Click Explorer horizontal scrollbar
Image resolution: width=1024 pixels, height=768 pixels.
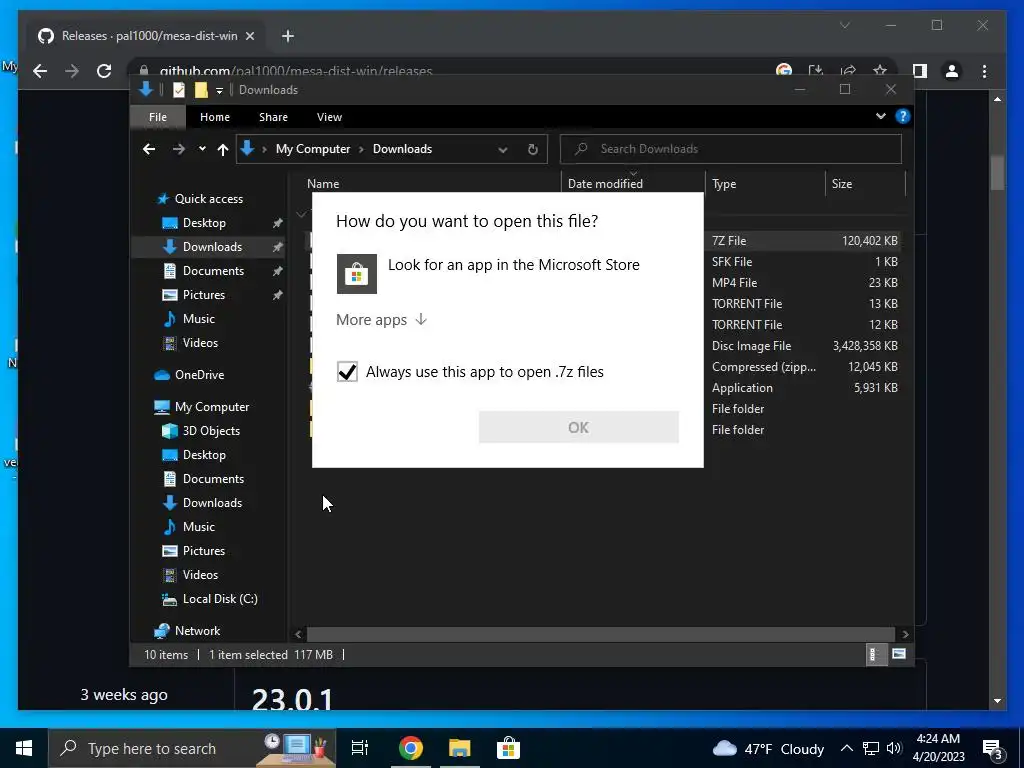click(x=601, y=634)
